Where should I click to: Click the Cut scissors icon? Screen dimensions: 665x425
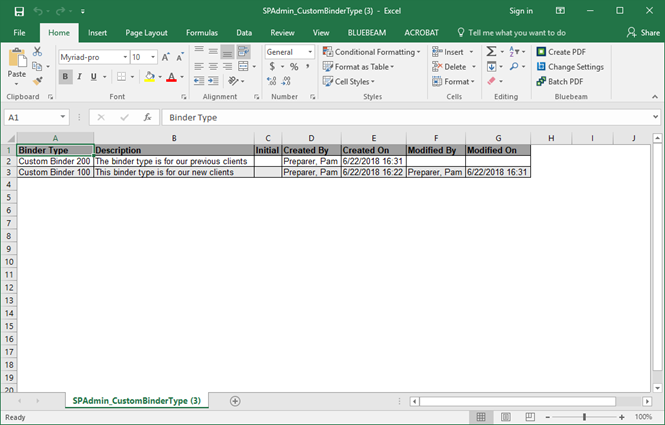click(x=37, y=52)
